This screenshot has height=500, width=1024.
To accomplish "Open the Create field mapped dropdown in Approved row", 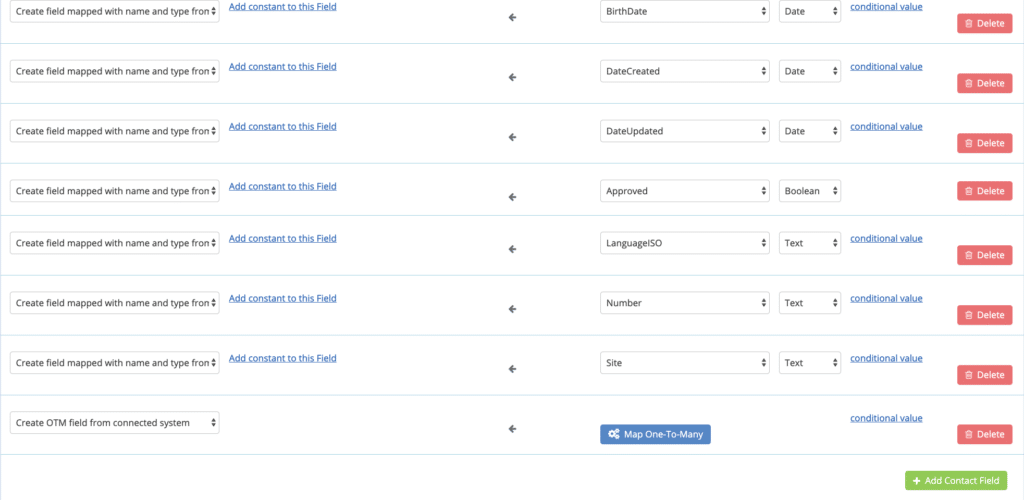I will [115, 191].
